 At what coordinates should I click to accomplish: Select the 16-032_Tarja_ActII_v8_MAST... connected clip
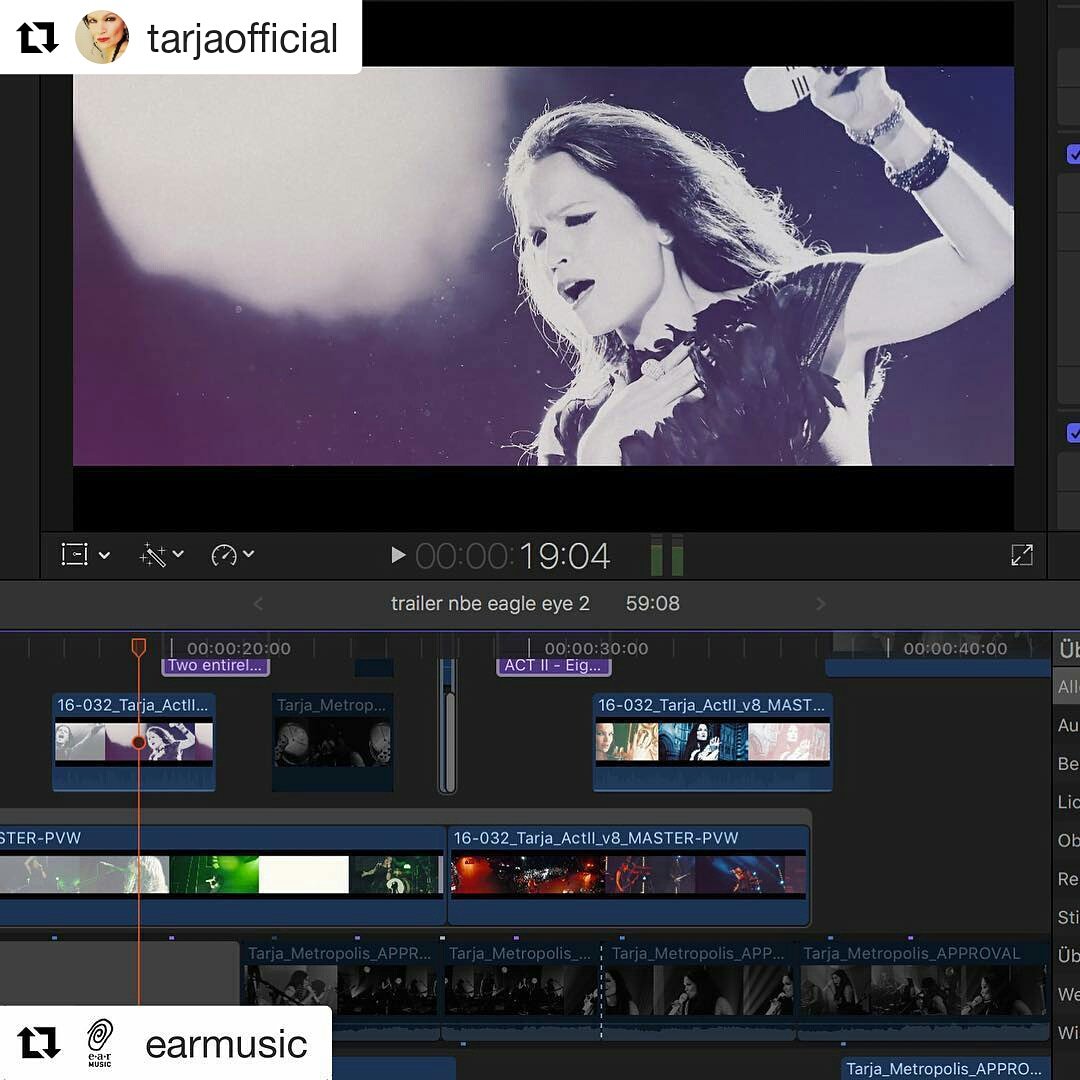(x=713, y=742)
